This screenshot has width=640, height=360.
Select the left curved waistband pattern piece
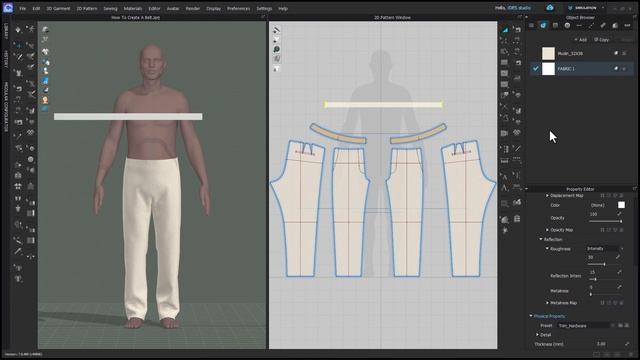[337, 134]
